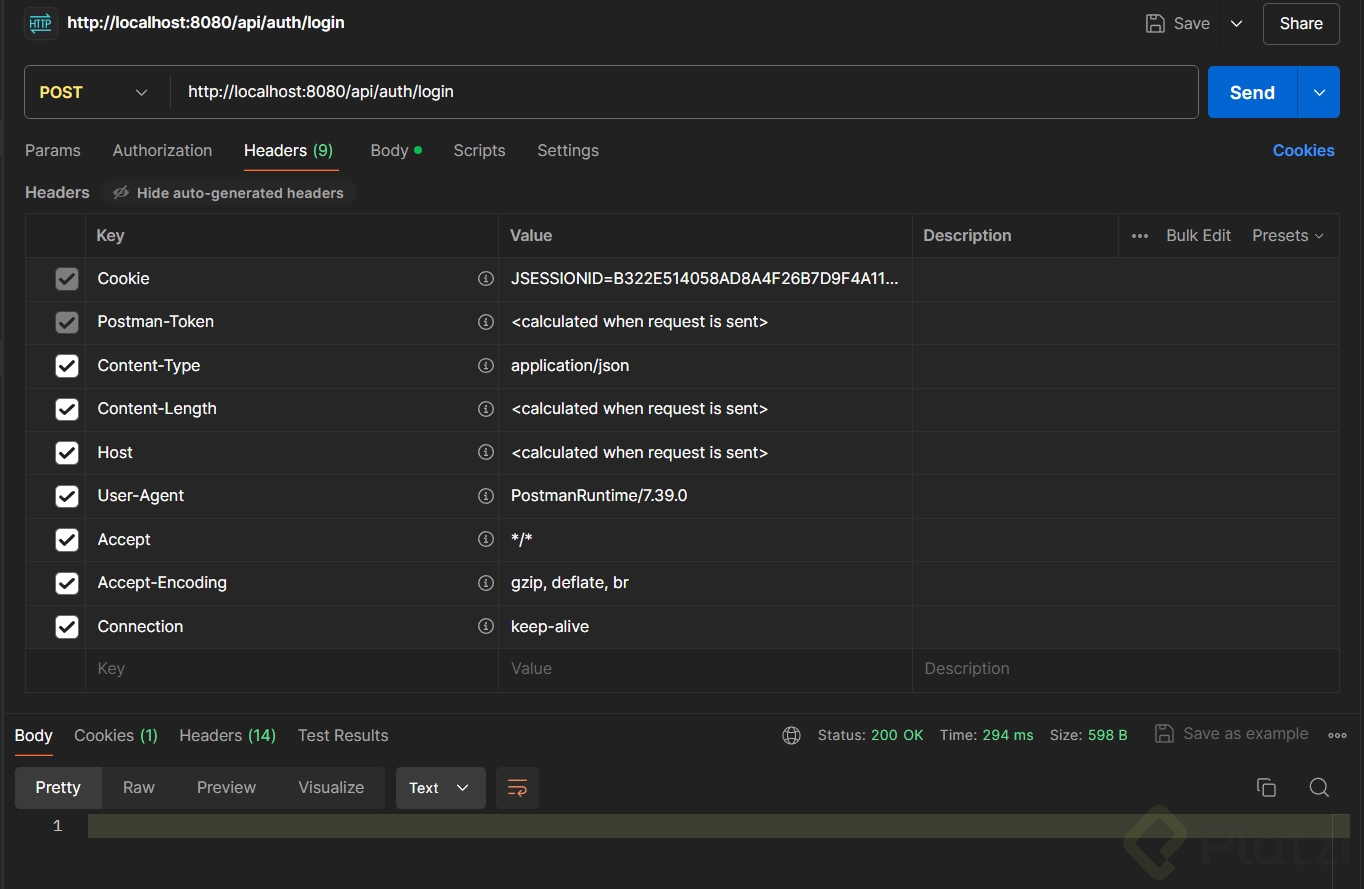Click the Save floppy disk icon

(x=1155, y=23)
